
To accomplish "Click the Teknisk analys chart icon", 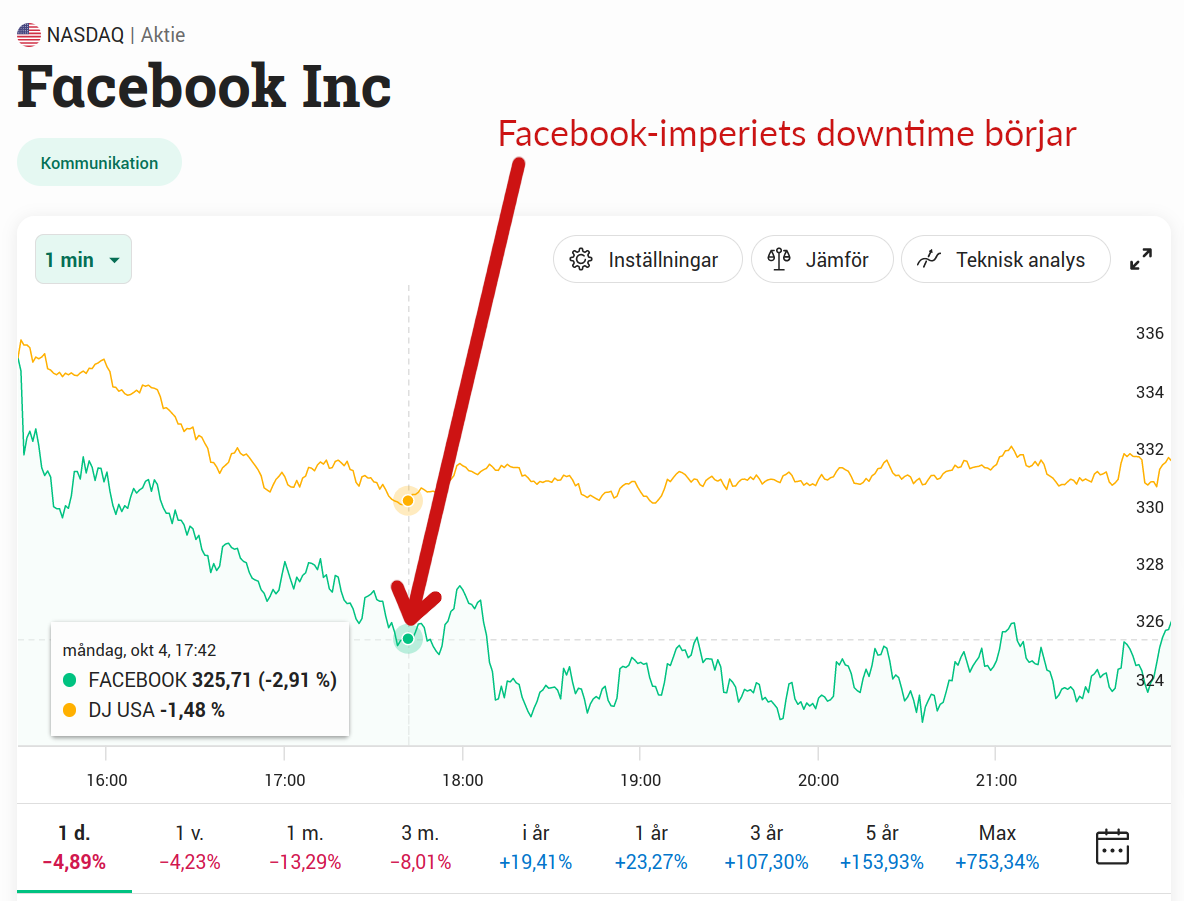I will (x=930, y=260).
